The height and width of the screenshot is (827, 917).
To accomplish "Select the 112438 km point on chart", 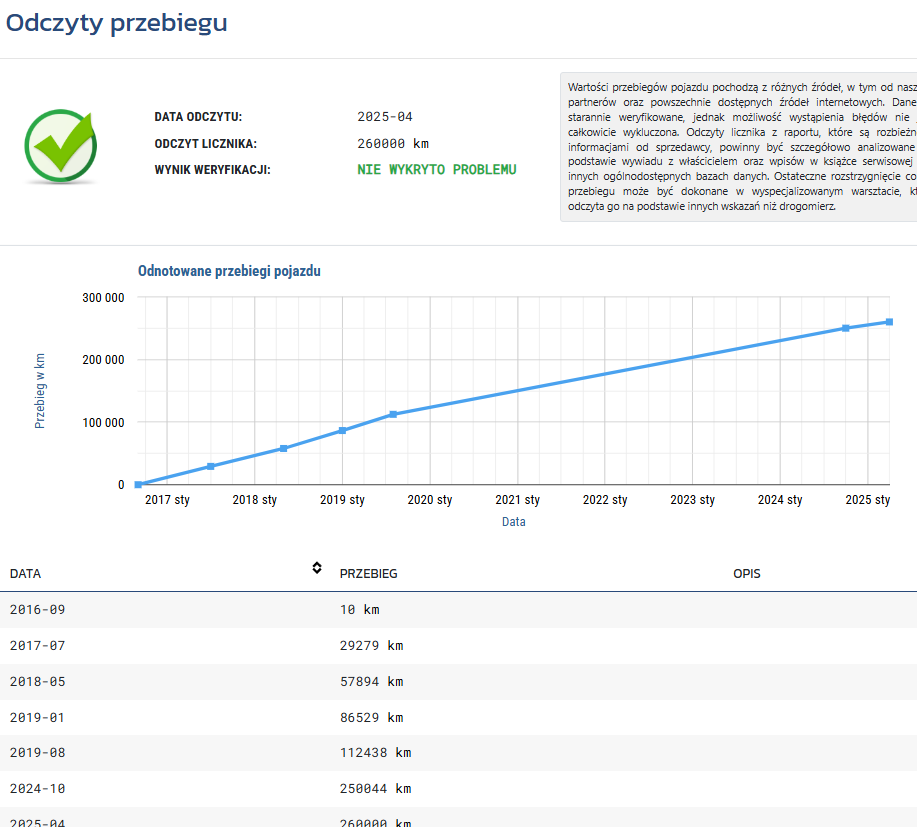I will point(393,414).
